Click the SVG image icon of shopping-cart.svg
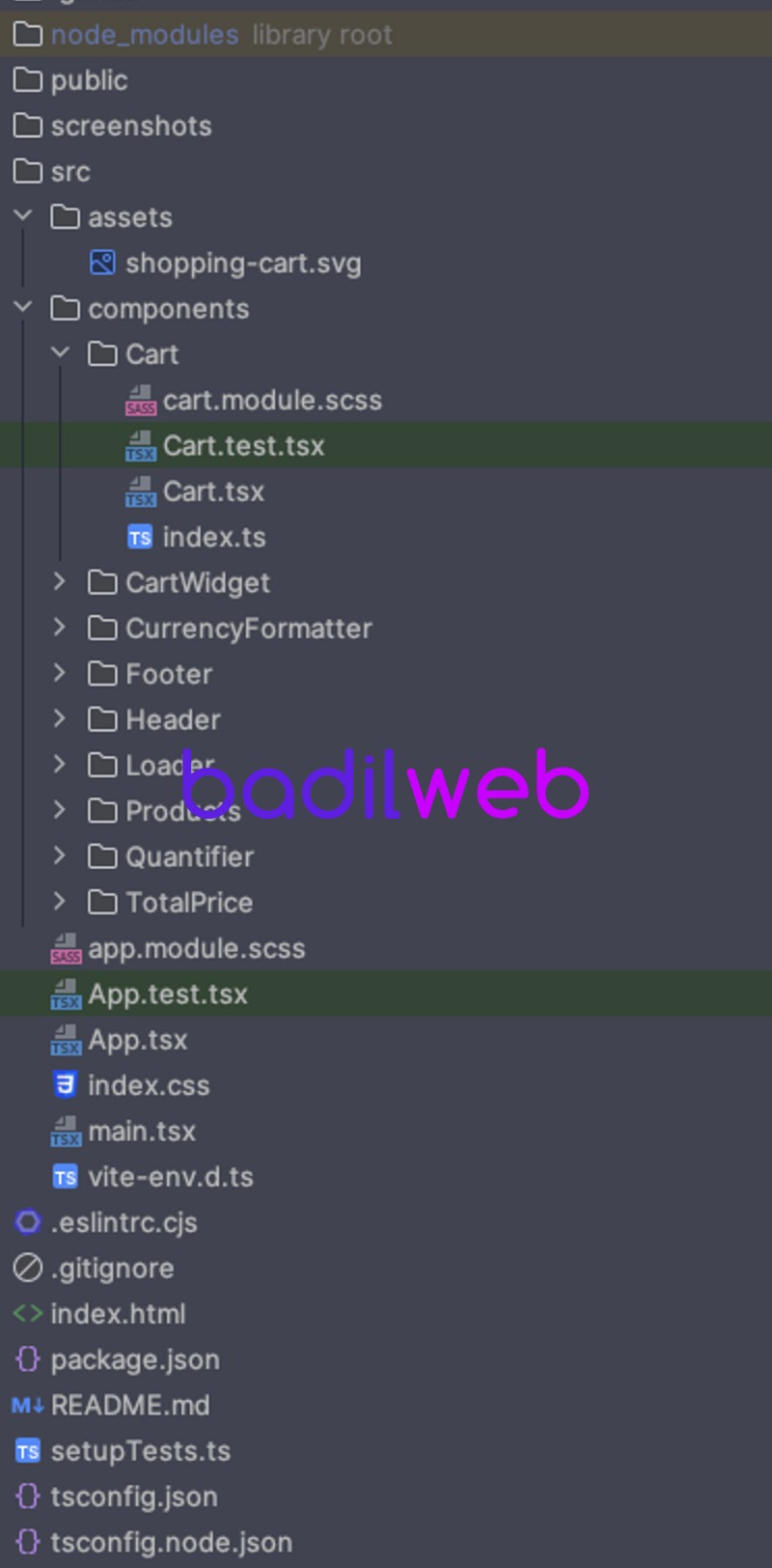 [102, 263]
